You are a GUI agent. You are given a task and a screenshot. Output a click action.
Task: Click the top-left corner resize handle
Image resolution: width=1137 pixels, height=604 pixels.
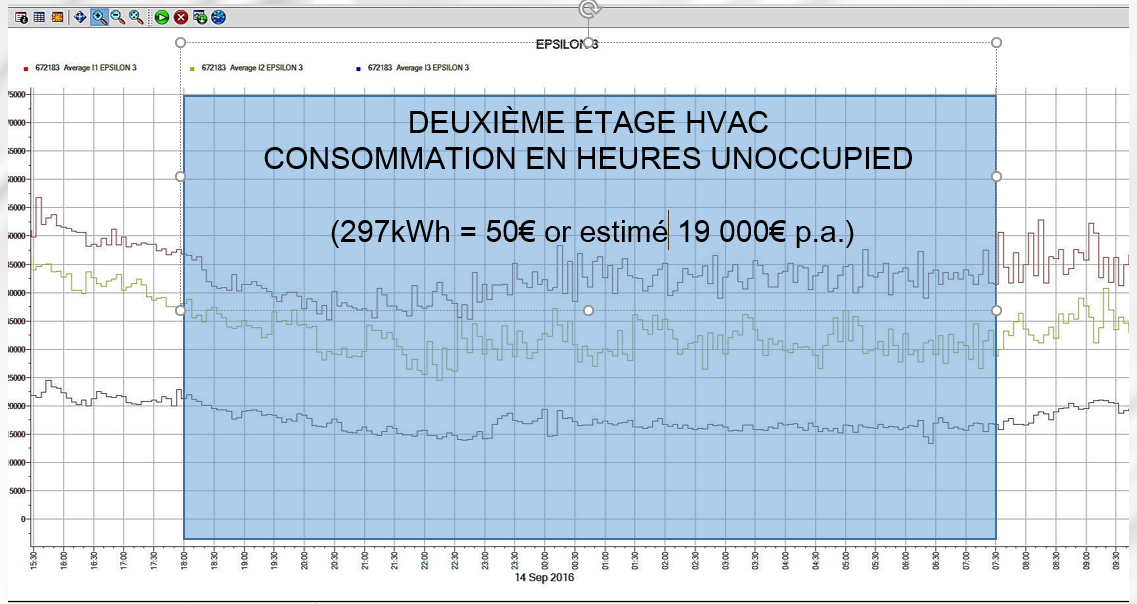[x=181, y=42]
